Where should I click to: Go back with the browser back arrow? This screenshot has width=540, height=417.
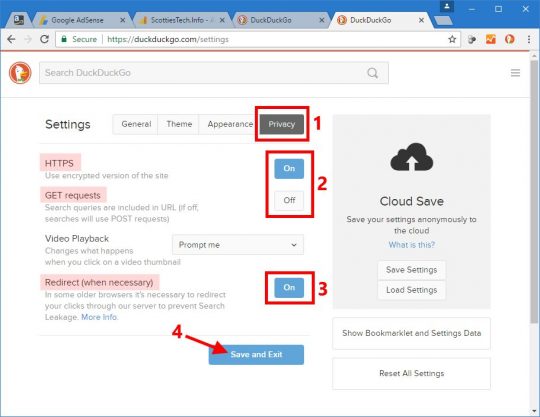(11, 39)
